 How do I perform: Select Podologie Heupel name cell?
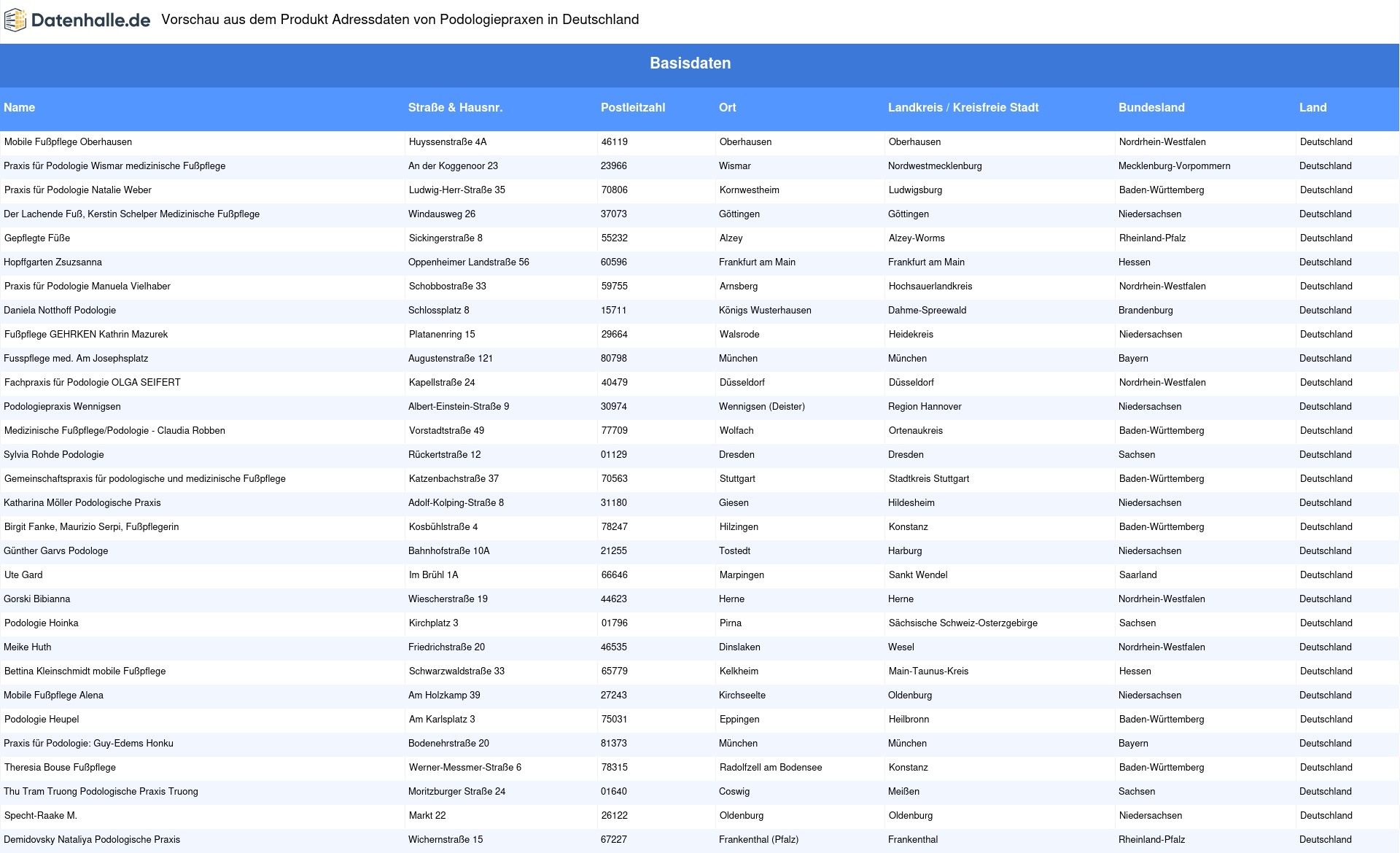[x=42, y=720]
